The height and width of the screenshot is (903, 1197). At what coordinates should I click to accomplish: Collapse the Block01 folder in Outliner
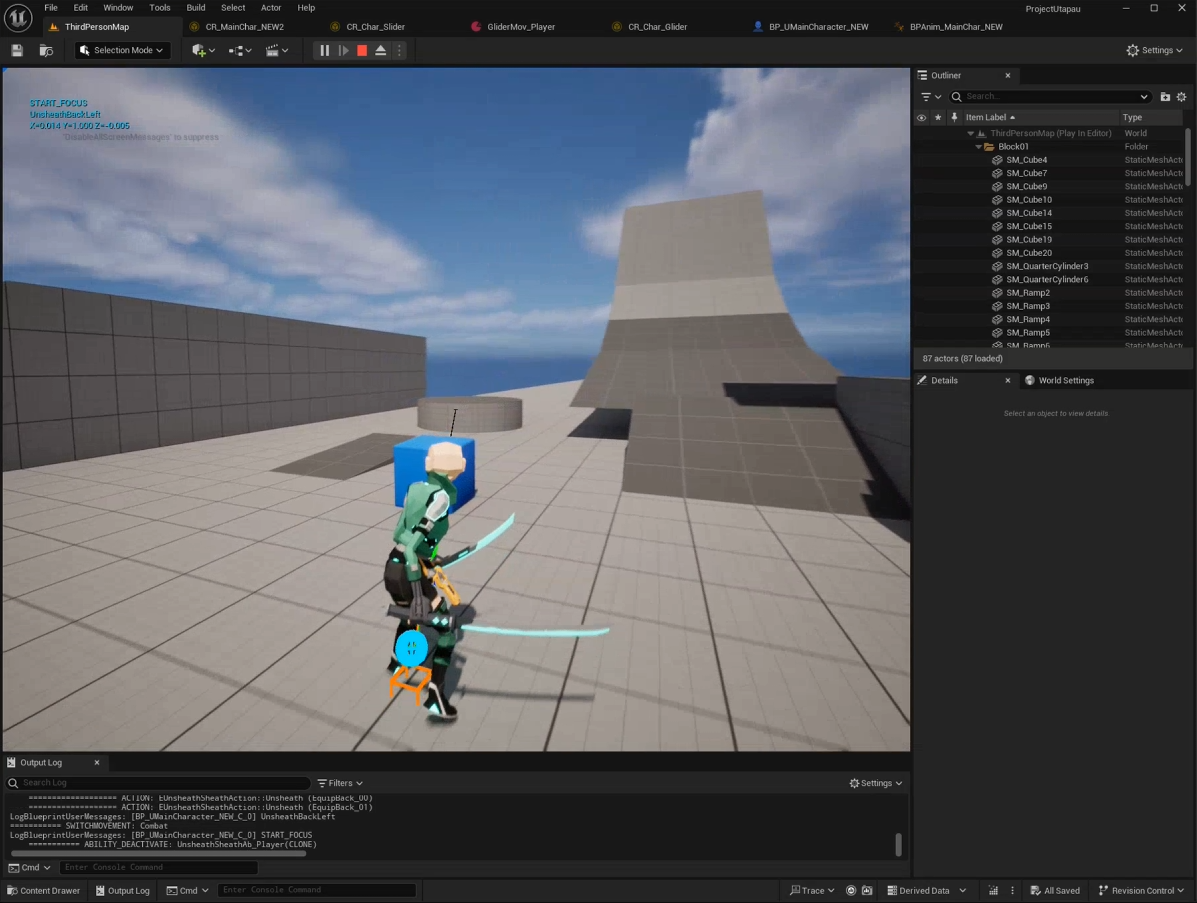[979, 147]
